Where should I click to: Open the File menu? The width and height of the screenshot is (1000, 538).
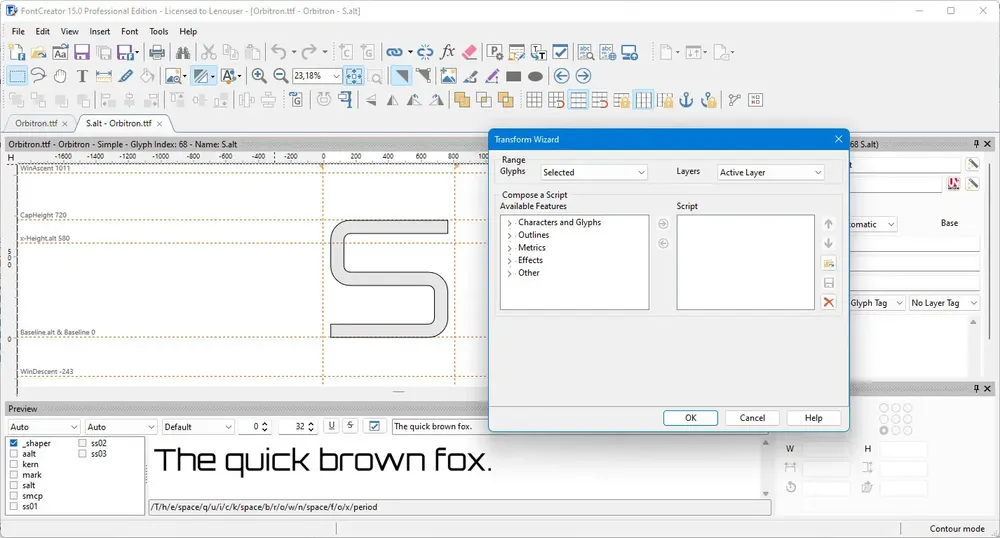pos(18,31)
